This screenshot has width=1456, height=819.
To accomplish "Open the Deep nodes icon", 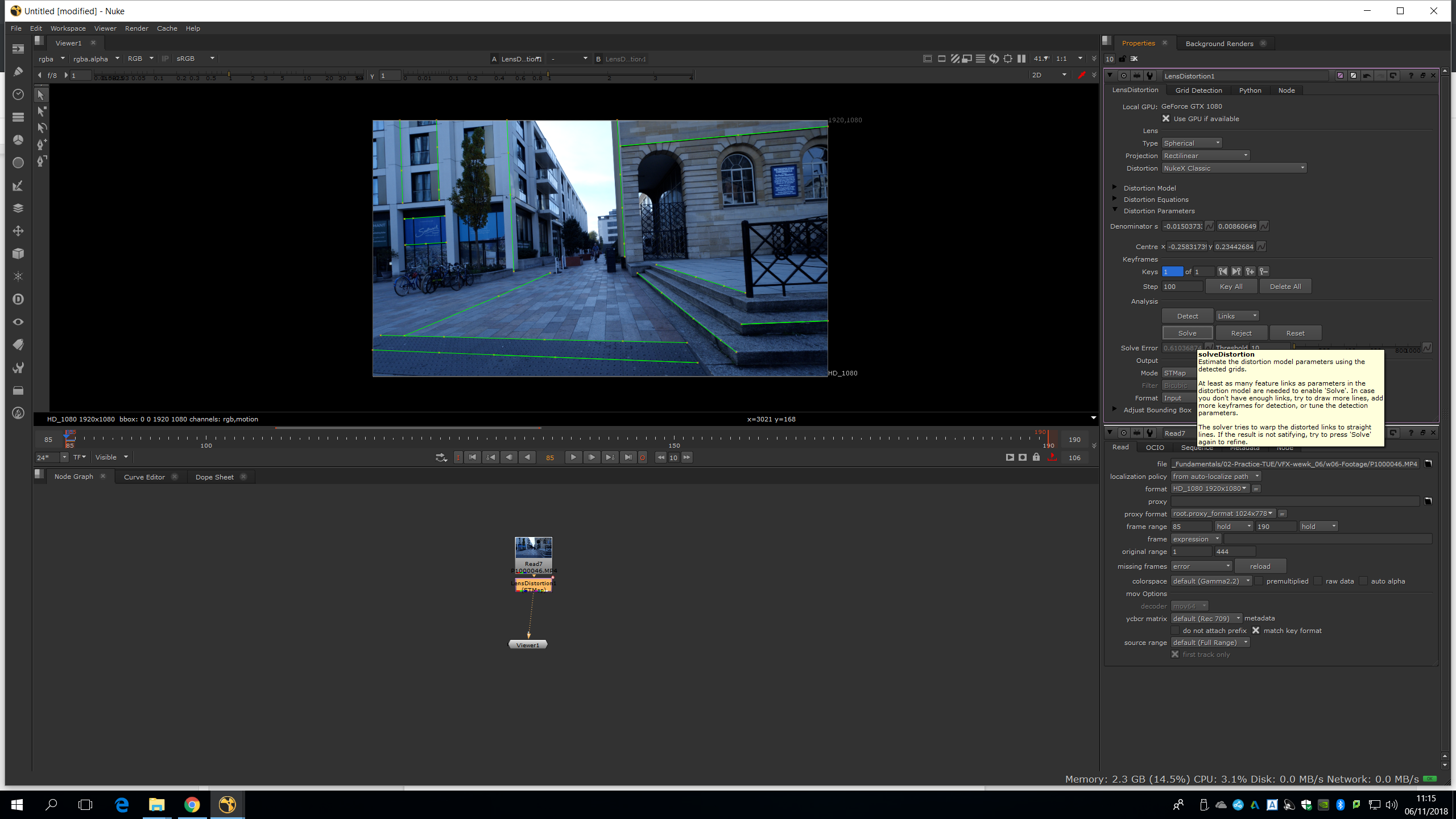I will click(x=18, y=299).
